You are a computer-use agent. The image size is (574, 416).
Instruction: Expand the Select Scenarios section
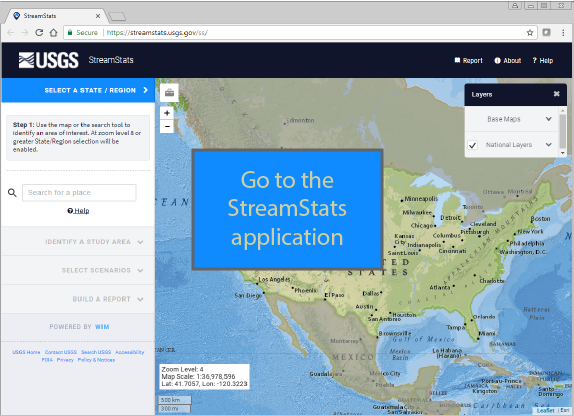pos(78,270)
